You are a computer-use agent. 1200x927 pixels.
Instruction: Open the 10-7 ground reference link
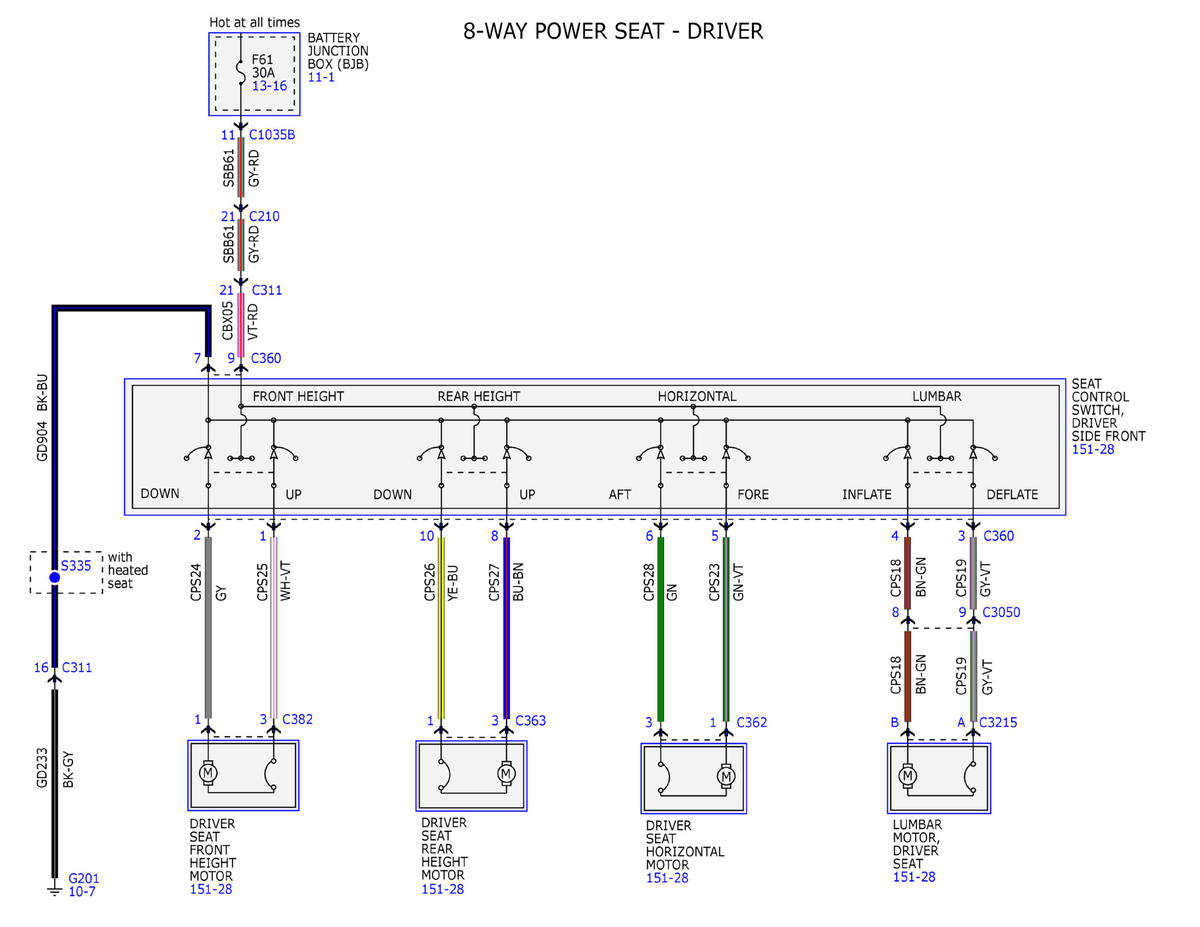83,892
